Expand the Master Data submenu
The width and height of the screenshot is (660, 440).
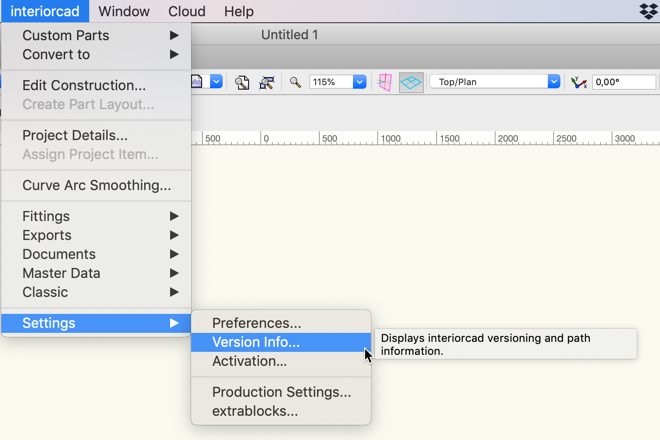pos(96,273)
